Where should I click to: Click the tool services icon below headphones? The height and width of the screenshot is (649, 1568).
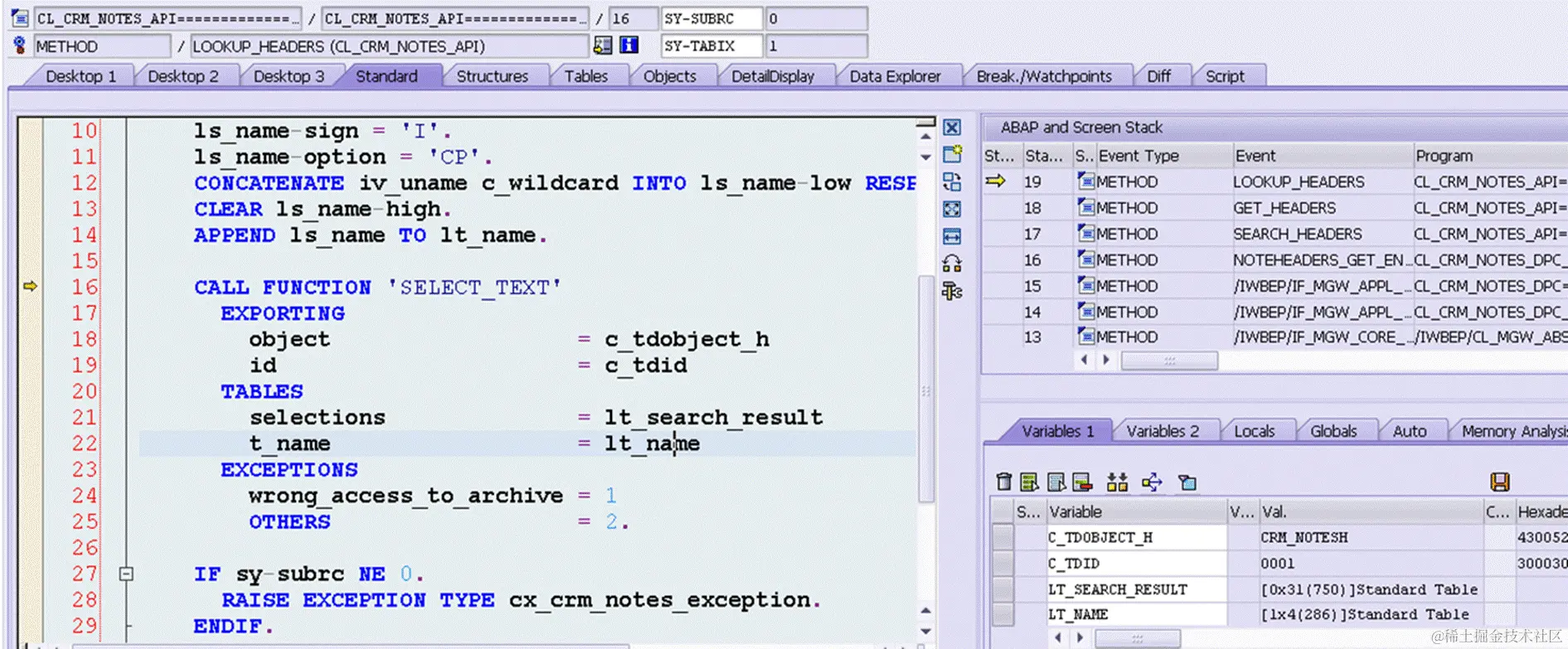952,291
